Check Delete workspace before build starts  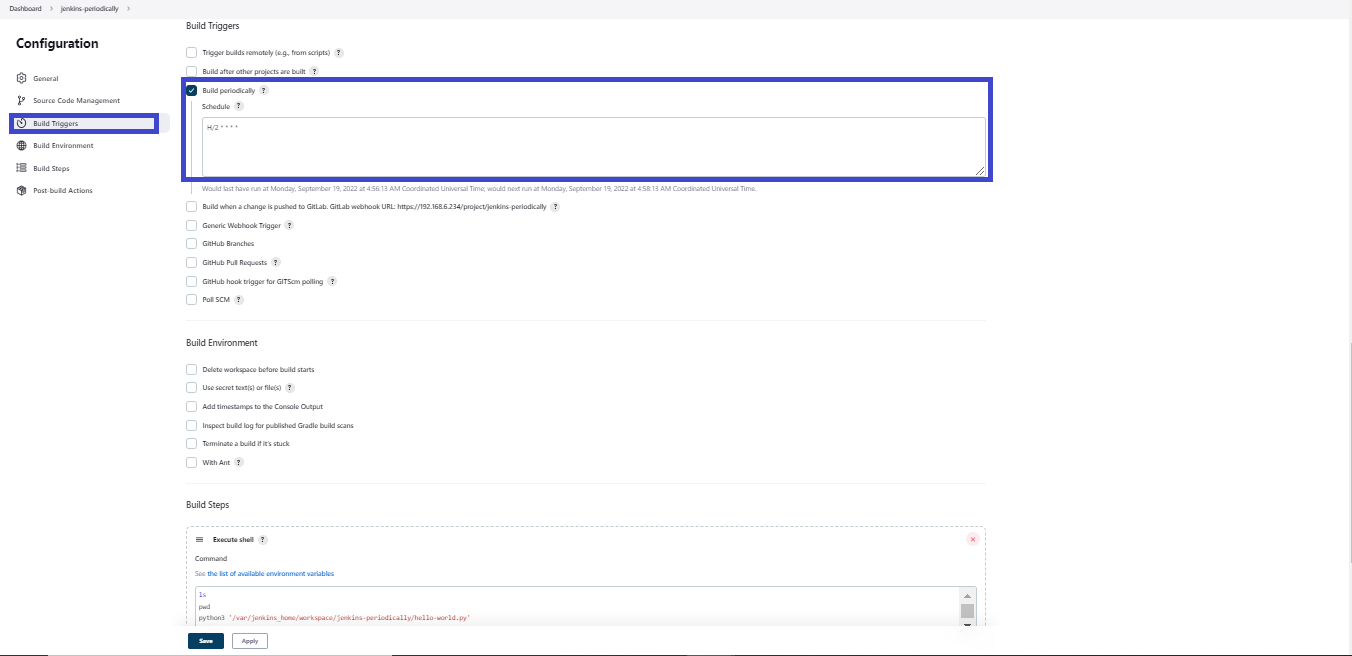click(x=192, y=369)
